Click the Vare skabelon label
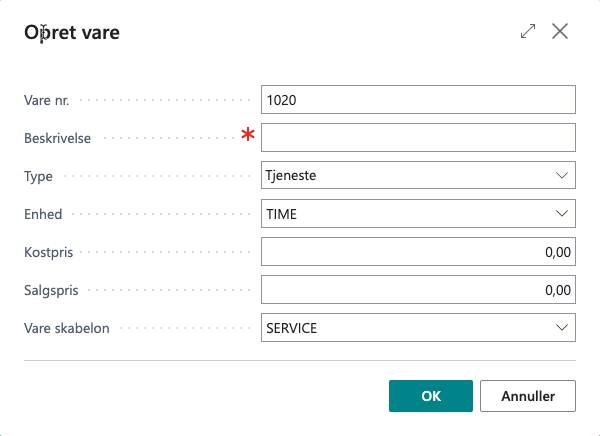 66,327
